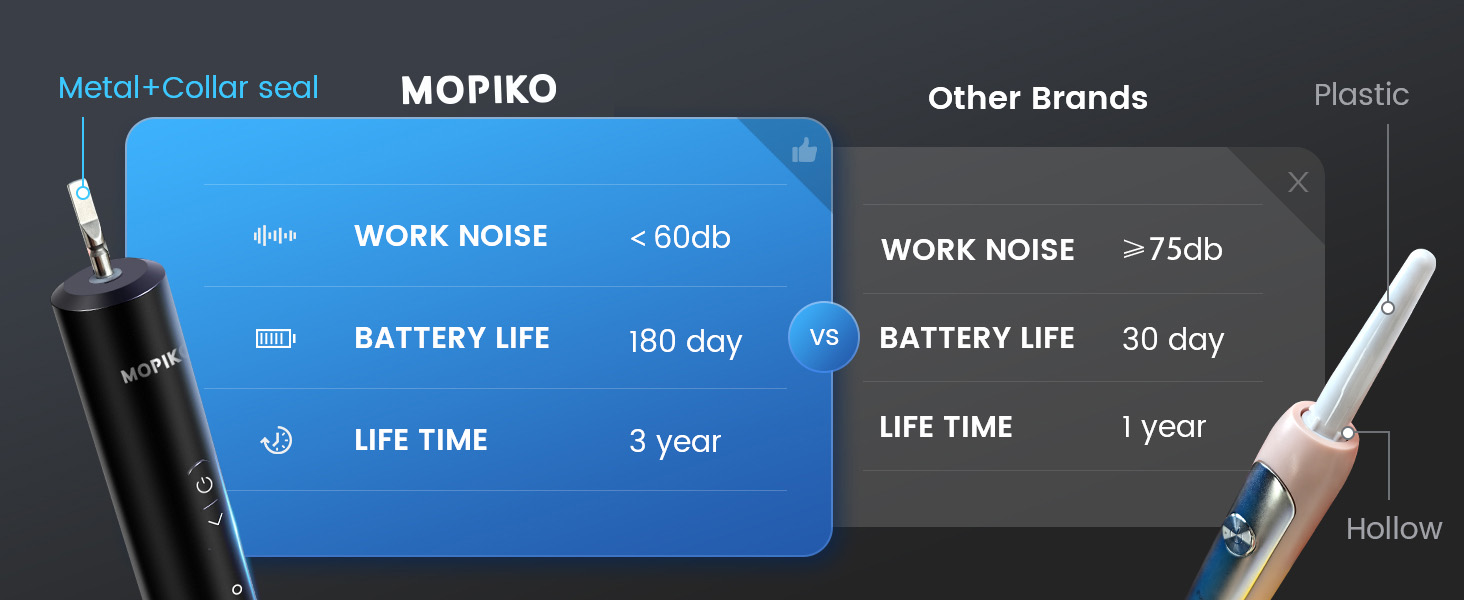Click the Metal+Collar seal label
This screenshot has height=600, width=1464.
click(188, 88)
